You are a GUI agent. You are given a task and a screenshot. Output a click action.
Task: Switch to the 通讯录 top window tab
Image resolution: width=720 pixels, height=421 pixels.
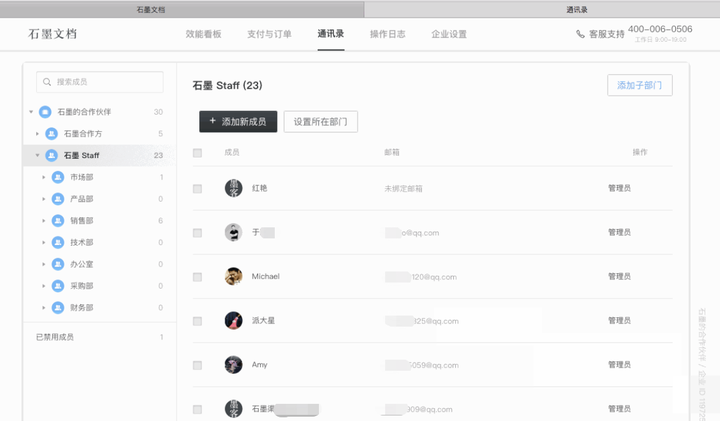click(542, 9)
